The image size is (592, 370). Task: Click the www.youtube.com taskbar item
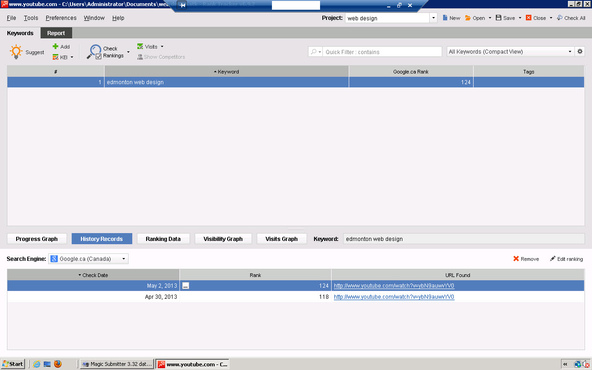click(x=193, y=364)
